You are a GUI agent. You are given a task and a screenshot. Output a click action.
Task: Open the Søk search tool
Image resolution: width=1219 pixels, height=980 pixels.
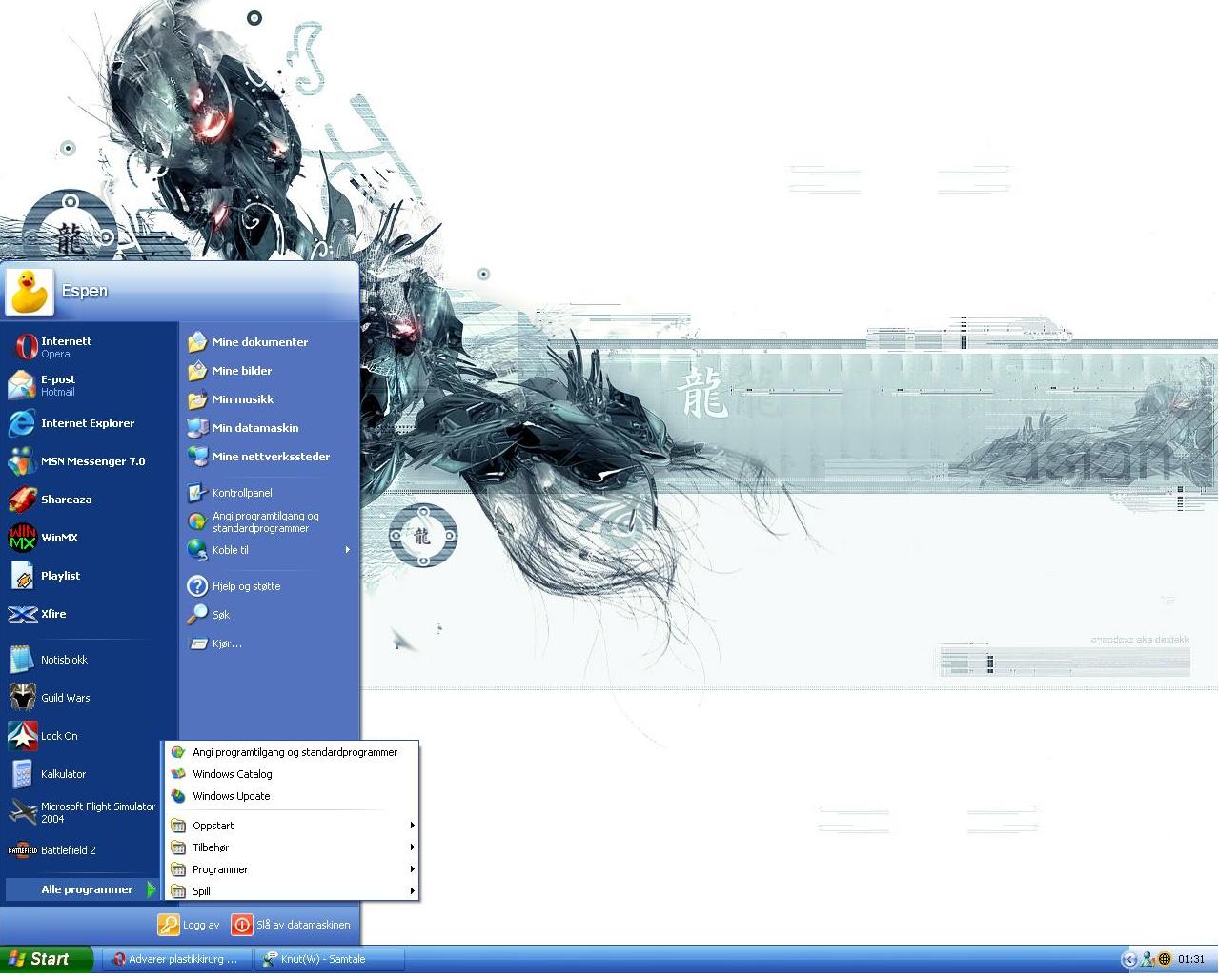269,615
